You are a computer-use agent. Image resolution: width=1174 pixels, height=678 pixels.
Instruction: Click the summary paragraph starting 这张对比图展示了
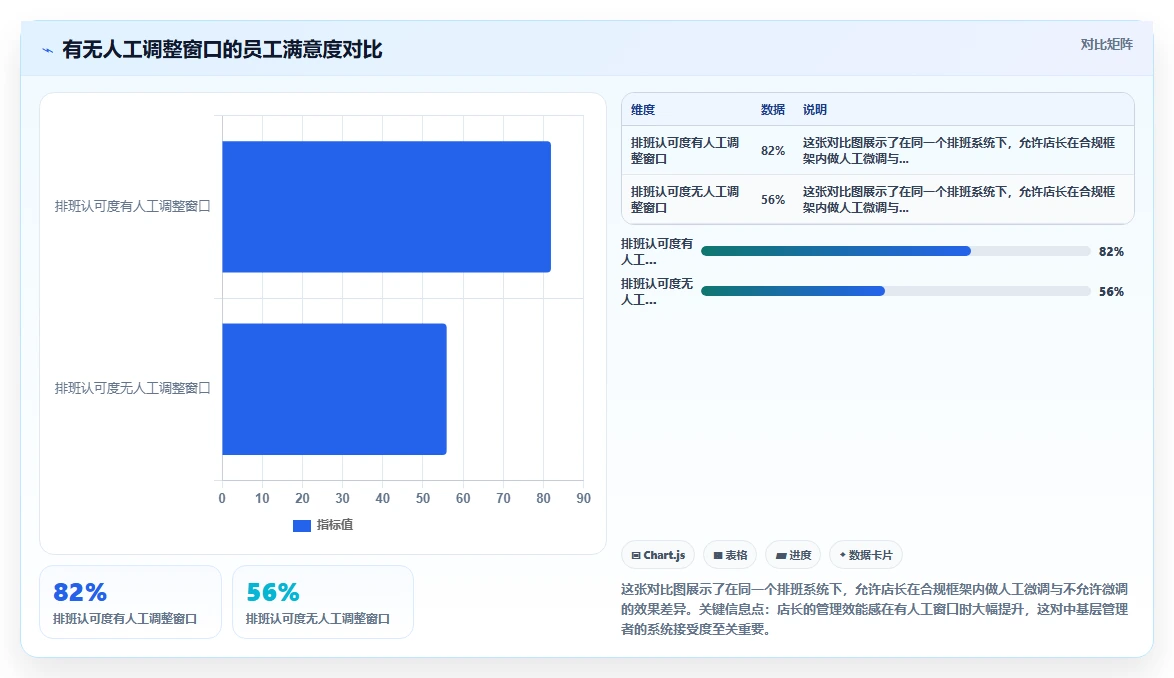pos(875,609)
